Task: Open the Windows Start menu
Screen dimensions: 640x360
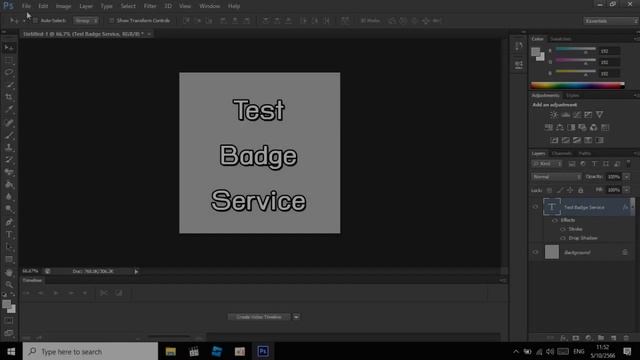Action: (x=11, y=351)
